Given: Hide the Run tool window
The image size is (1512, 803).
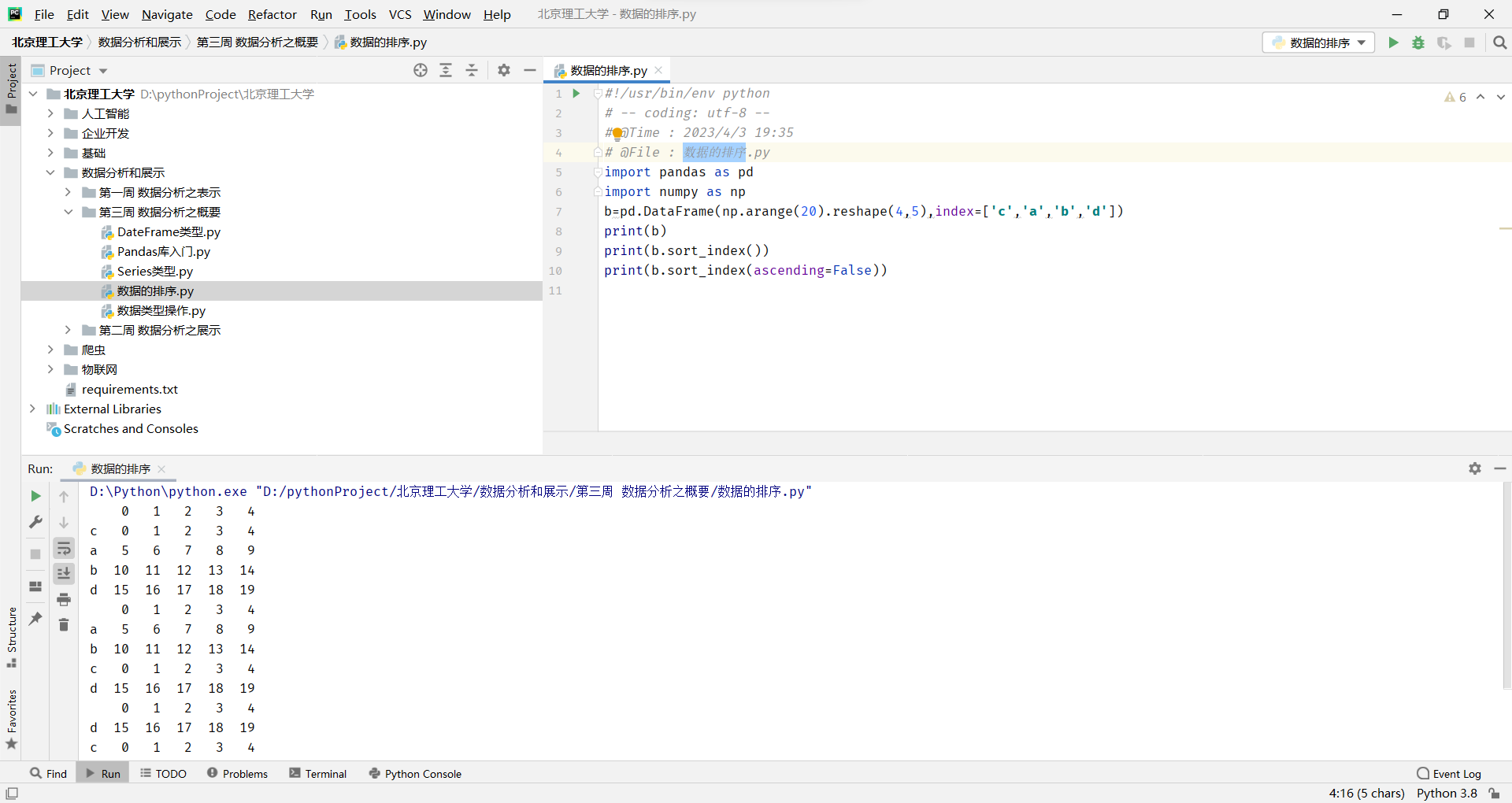Looking at the screenshot, I should (x=1500, y=468).
